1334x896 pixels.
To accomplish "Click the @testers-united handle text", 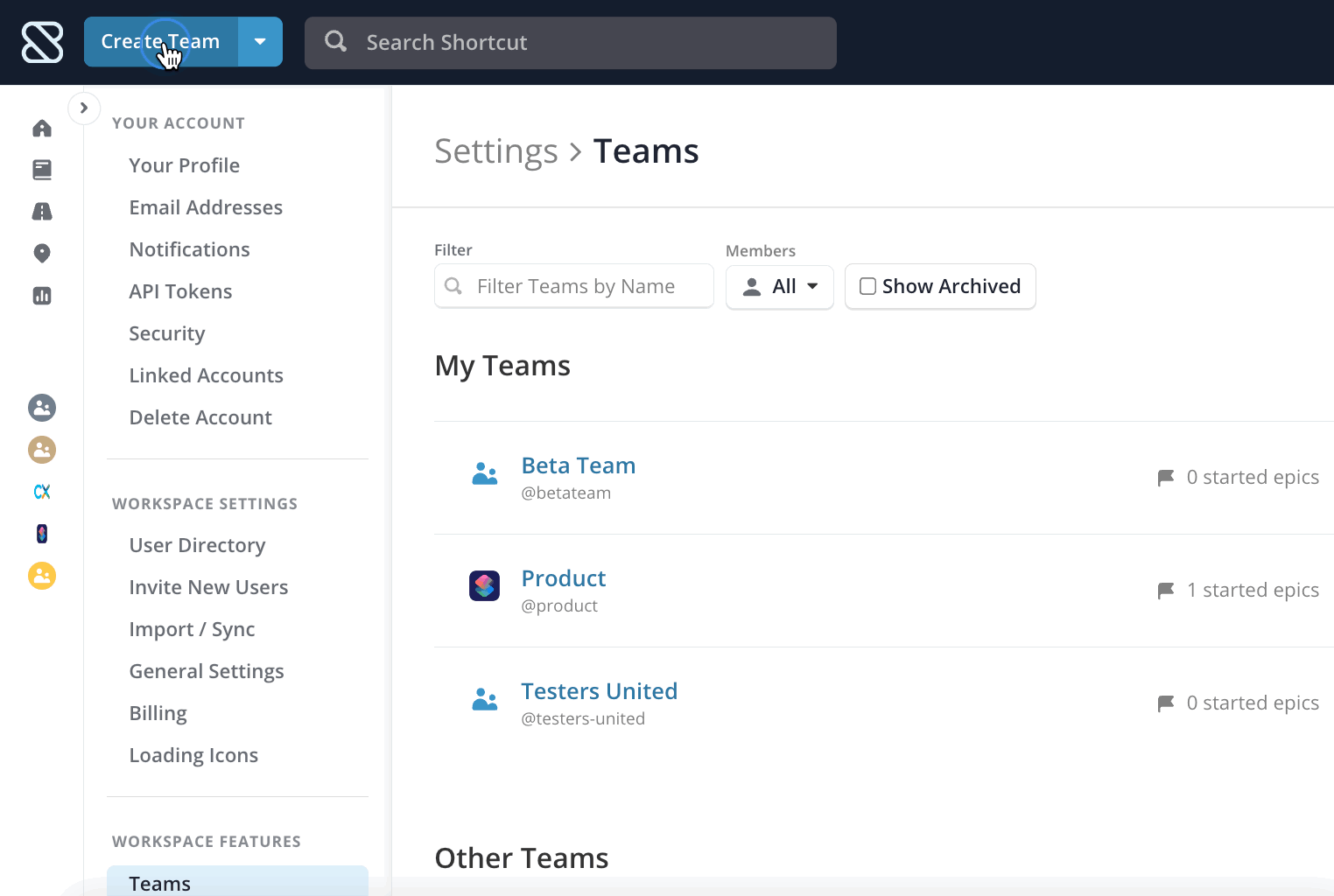I will tap(583, 718).
